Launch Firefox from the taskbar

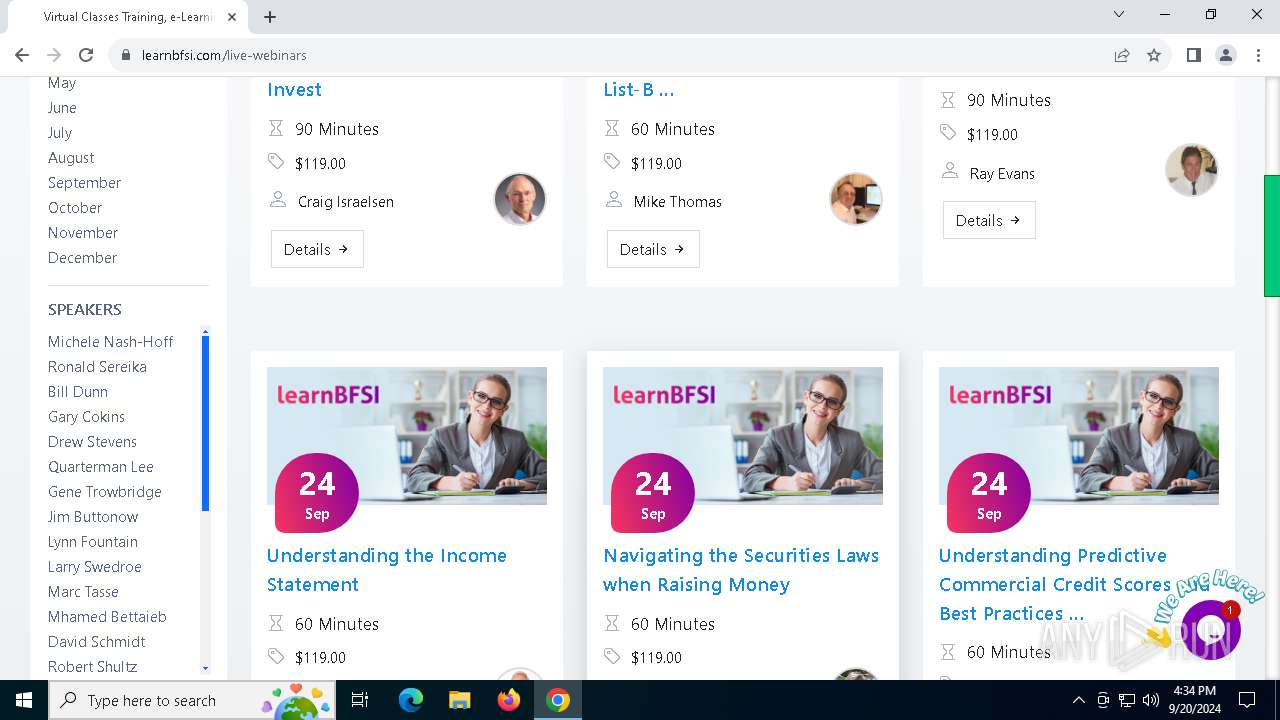[509, 700]
